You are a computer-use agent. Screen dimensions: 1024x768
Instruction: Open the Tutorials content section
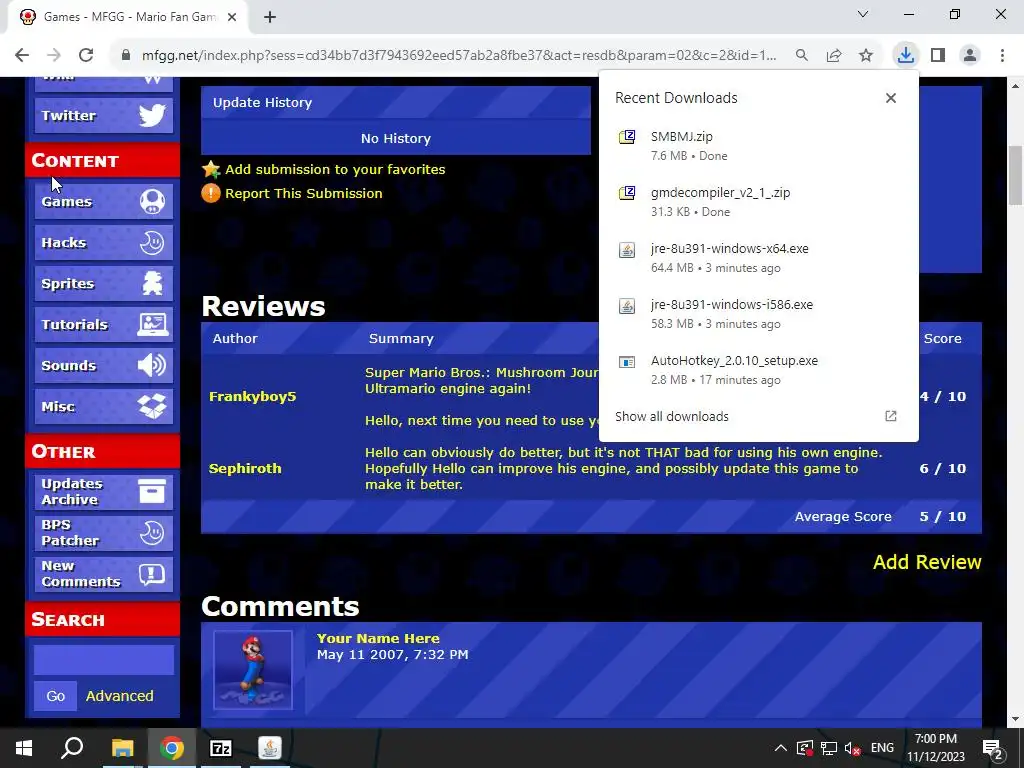point(103,325)
